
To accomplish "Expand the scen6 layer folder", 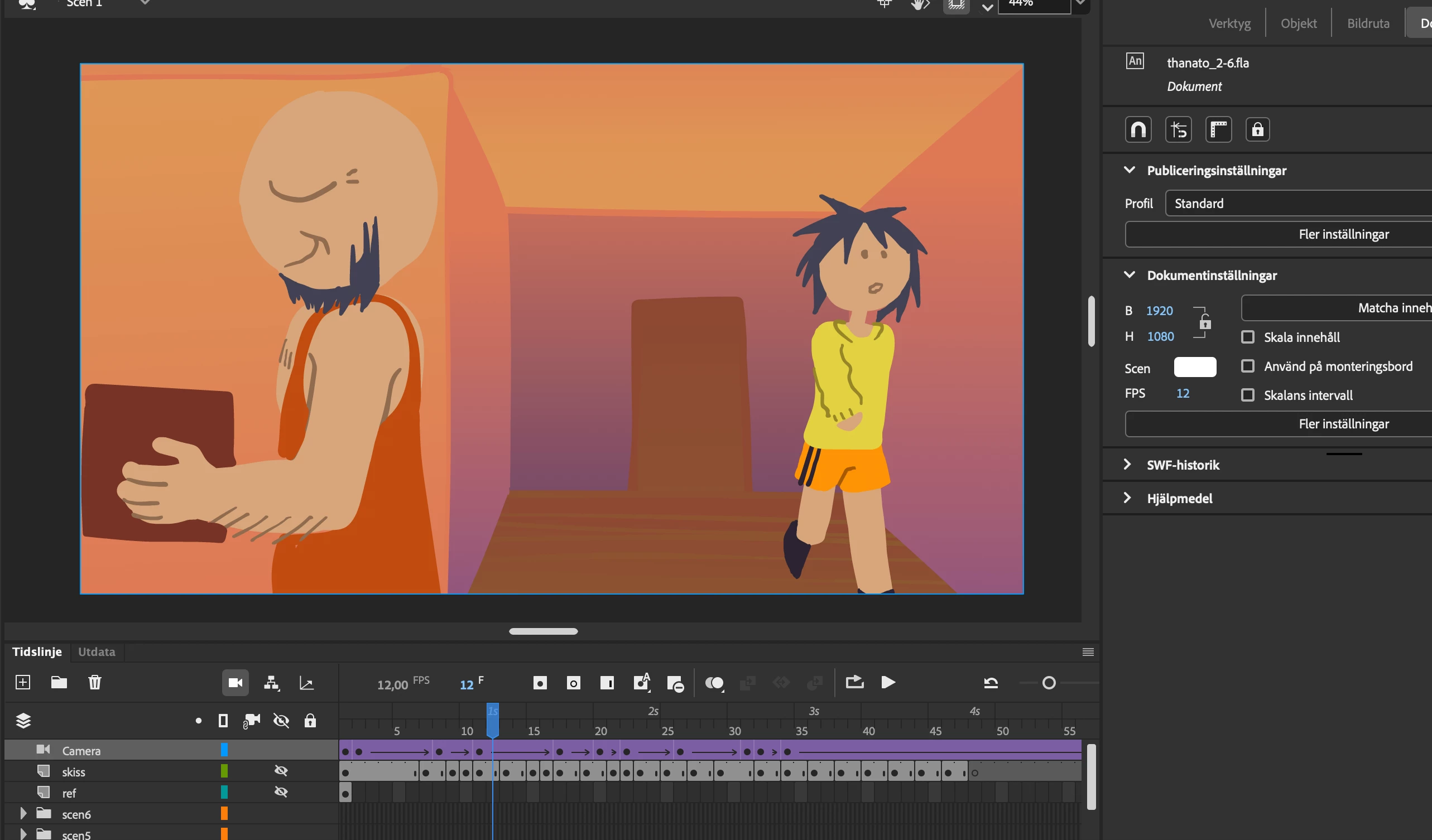I will [x=23, y=813].
